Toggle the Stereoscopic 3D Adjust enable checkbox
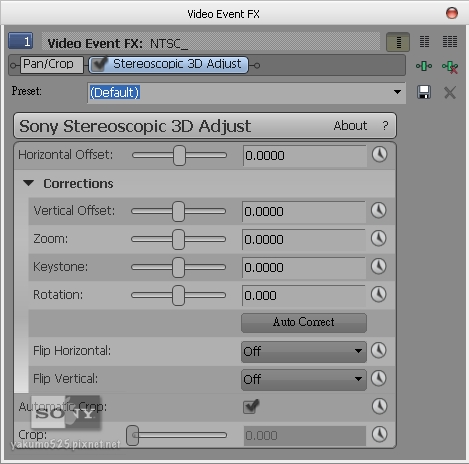469x464 pixels. click(99, 64)
